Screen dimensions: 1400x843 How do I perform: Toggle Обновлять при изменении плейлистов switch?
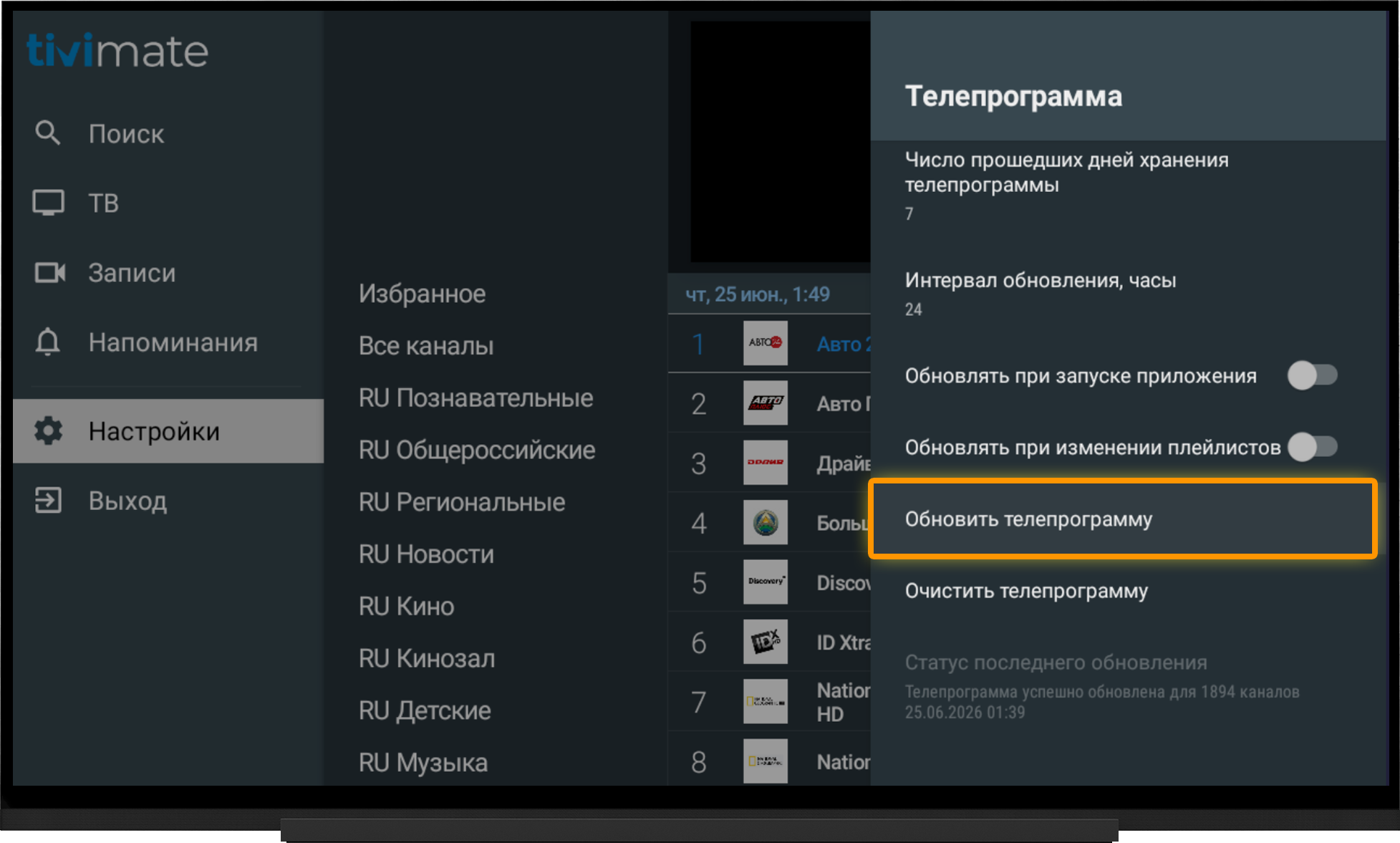(1312, 447)
